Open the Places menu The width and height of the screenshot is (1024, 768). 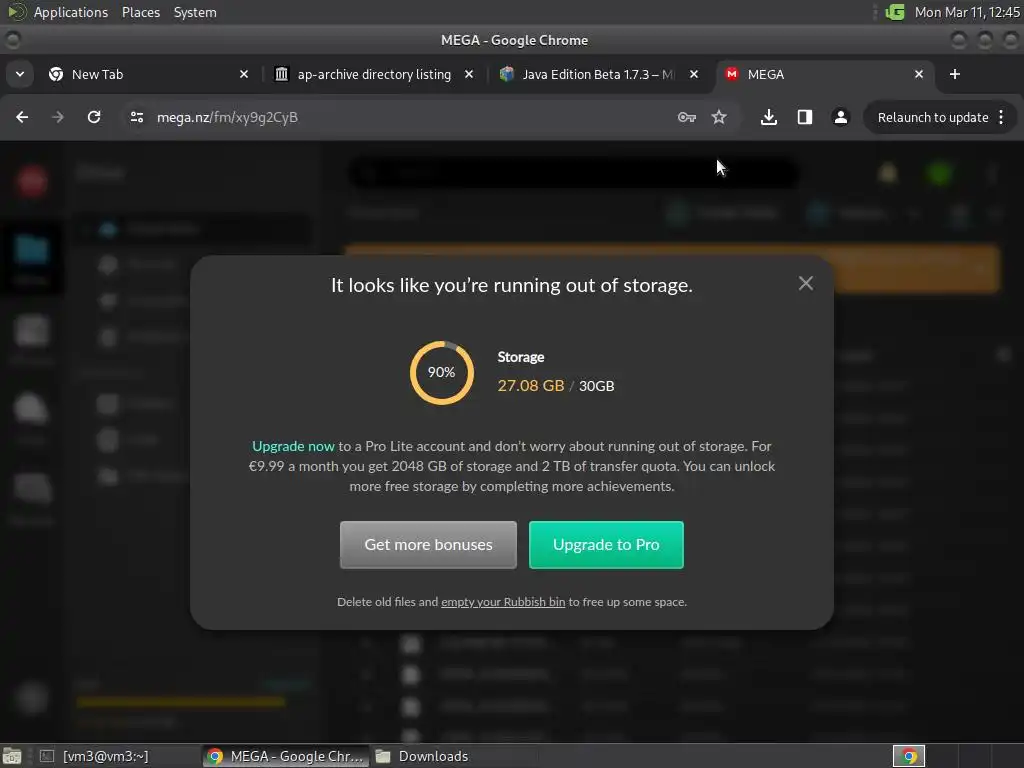coord(141,12)
